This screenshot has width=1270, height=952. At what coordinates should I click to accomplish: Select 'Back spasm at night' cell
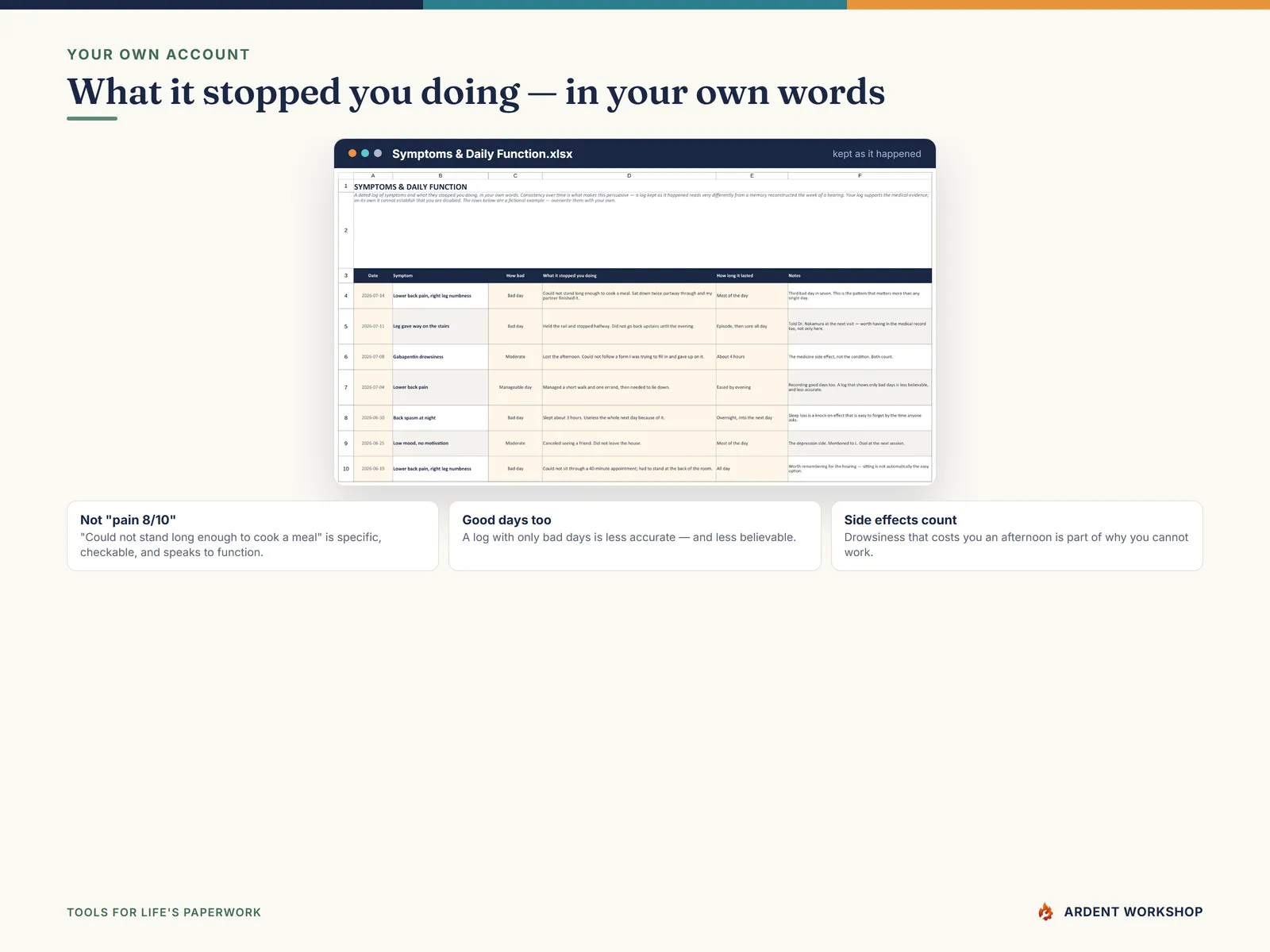tap(441, 418)
